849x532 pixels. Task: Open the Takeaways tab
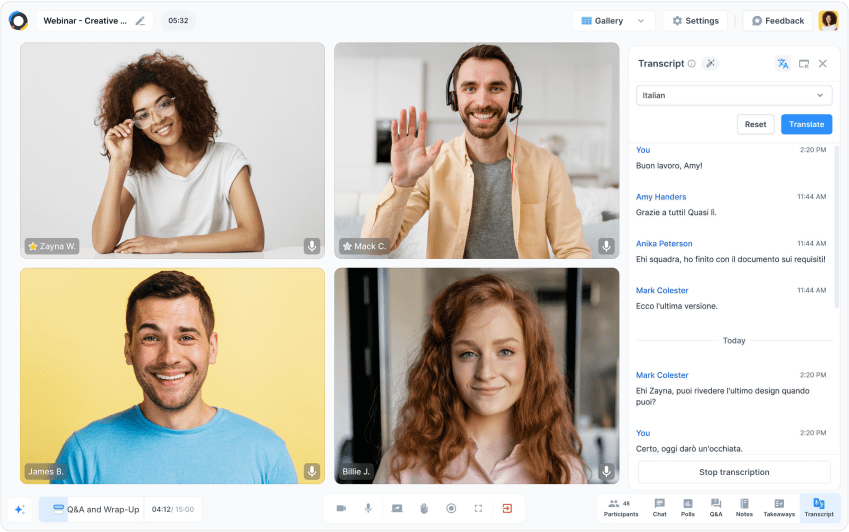(779, 508)
